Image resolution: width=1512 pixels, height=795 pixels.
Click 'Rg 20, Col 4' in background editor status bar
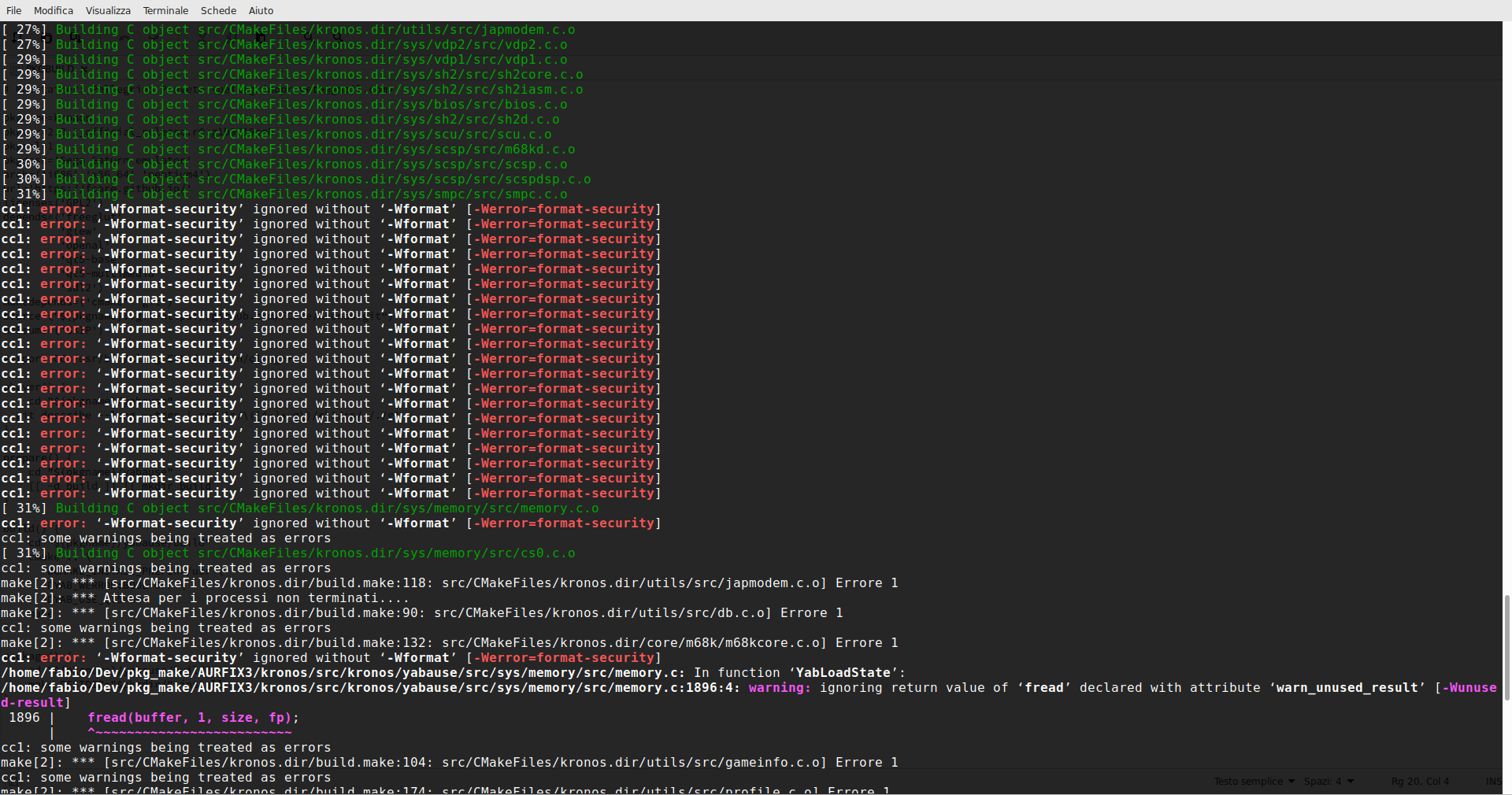1420,781
